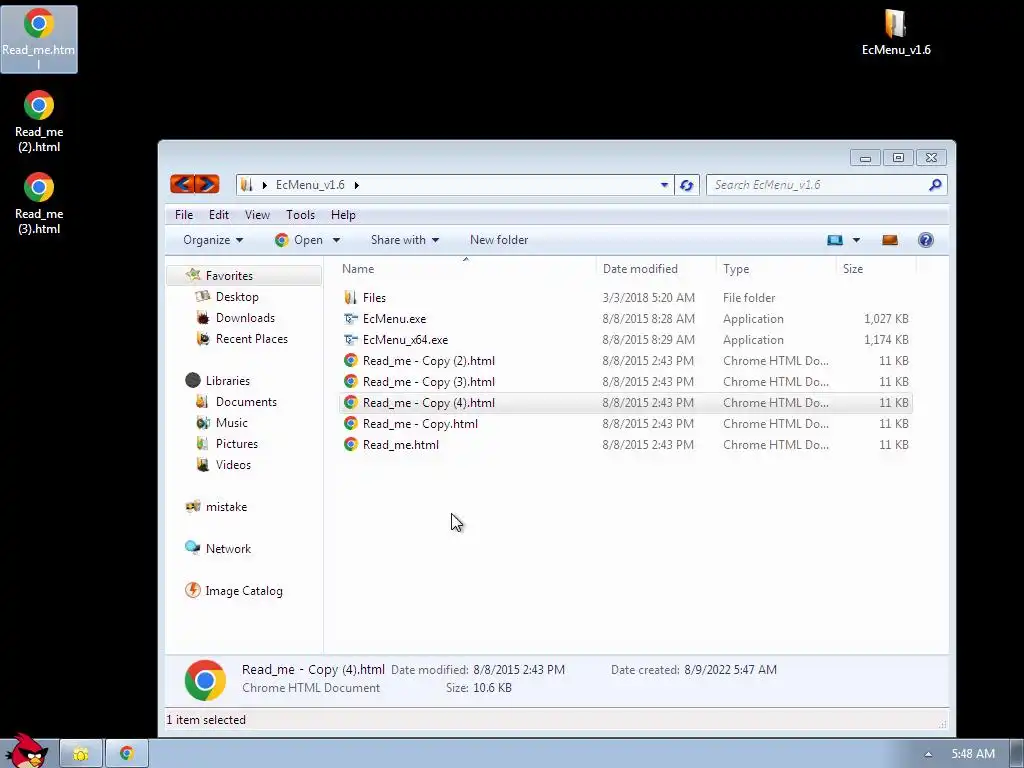The height and width of the screenshot is (768, 1024).
Task: Open the File menu
Action: pos(184,215)
